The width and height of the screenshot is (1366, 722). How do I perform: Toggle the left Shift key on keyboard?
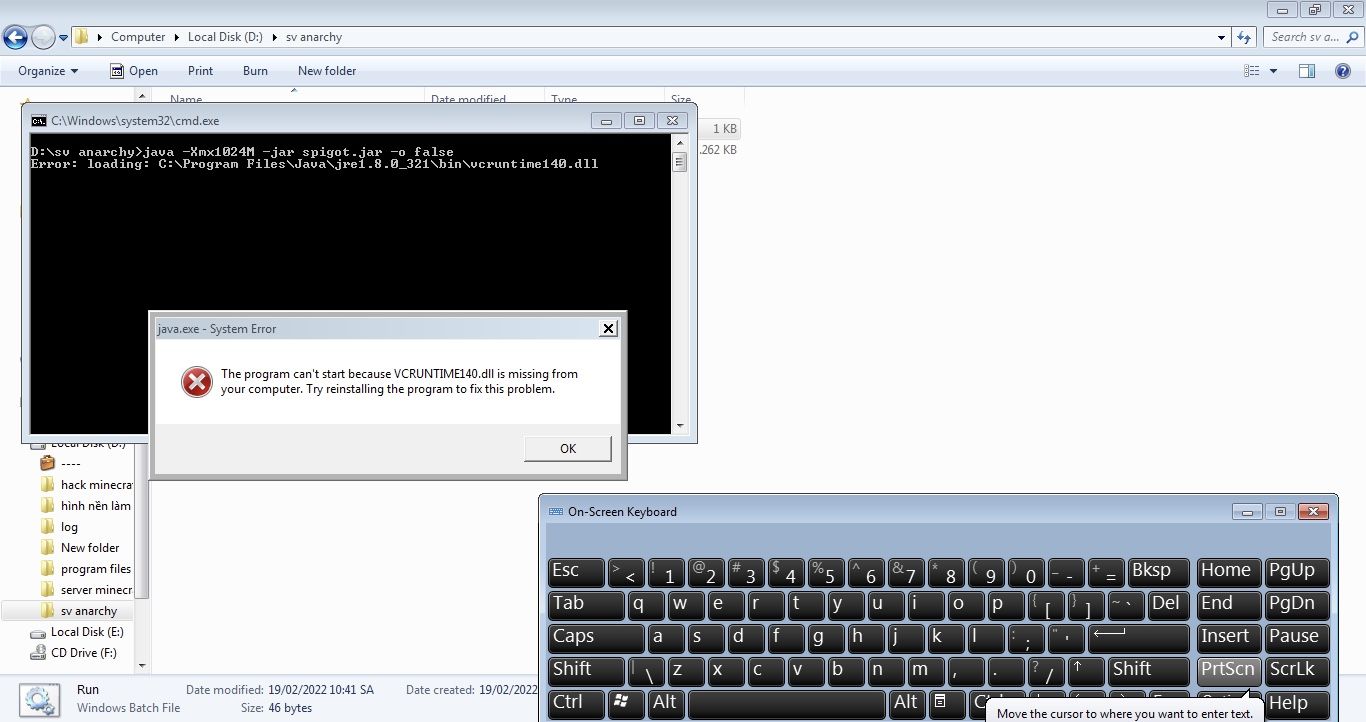(x=587, y=670)
